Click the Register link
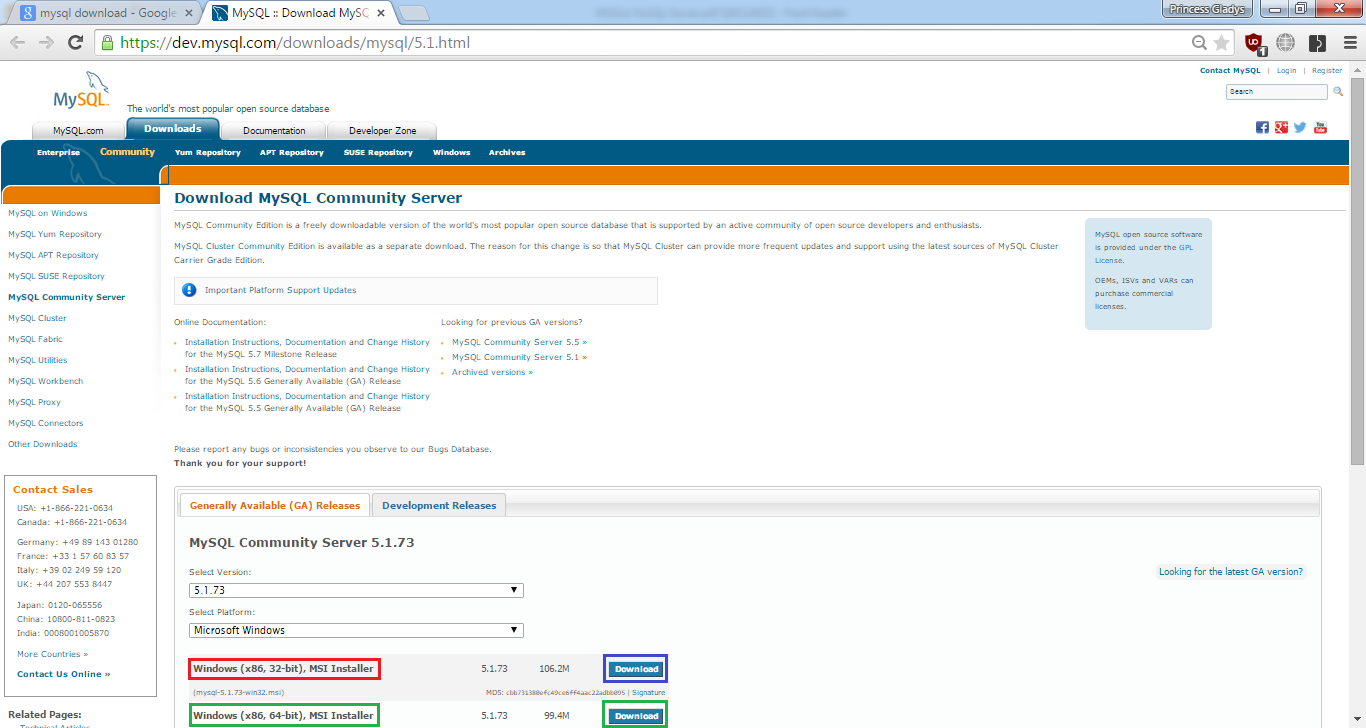The height and width of the screenshot is (728, 1366). [1327, 71]
